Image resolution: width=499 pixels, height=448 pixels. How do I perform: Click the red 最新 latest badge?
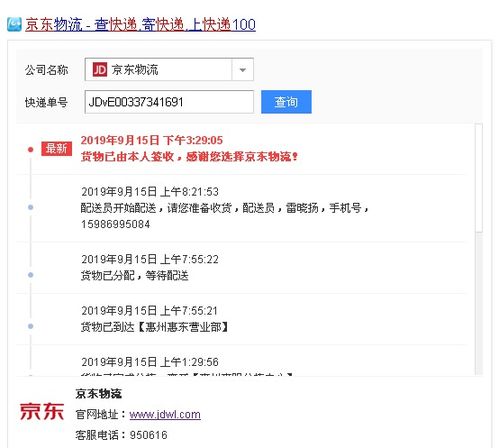56,149
